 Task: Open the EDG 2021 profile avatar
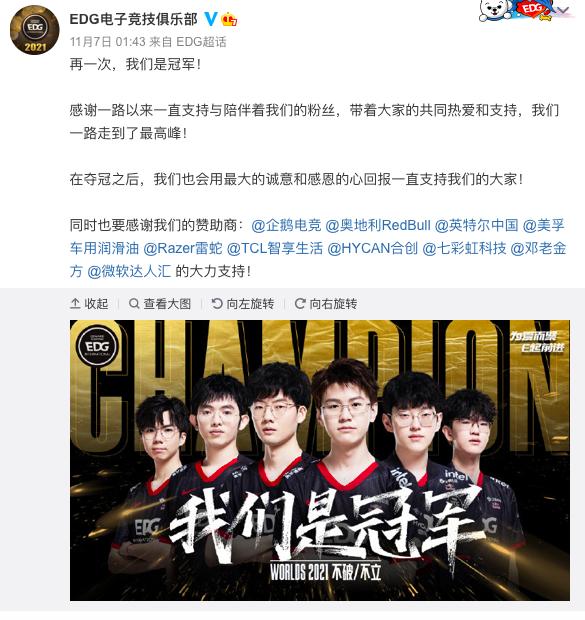tap(34, 30)
